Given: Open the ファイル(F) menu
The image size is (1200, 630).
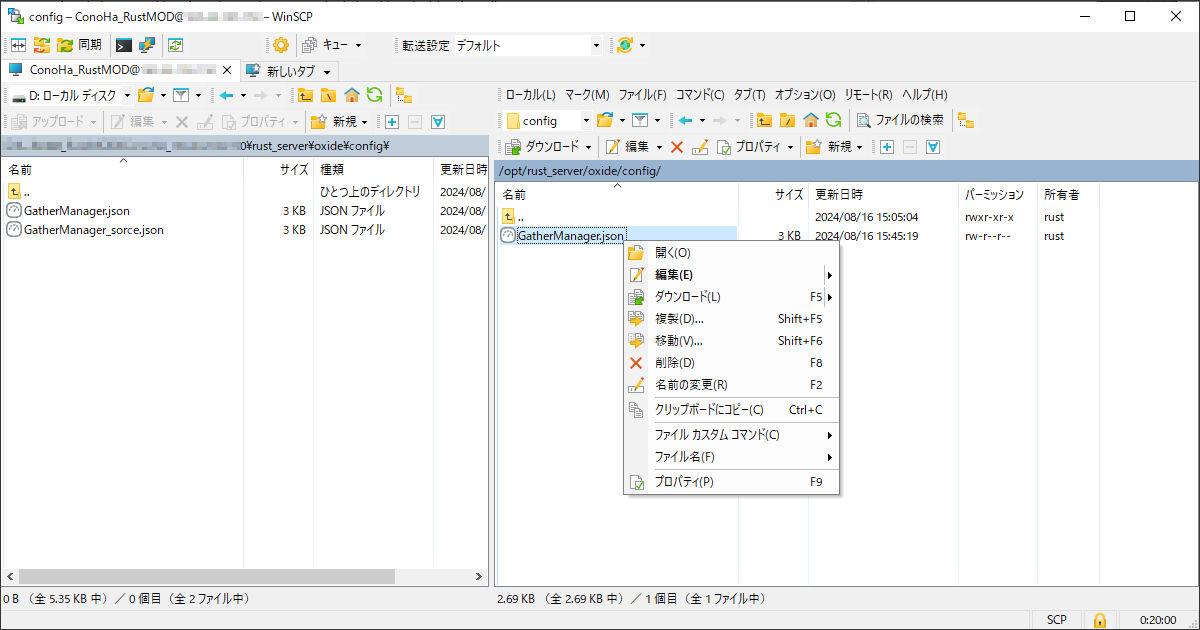Looking at the screenshot, I should [642, 95].
